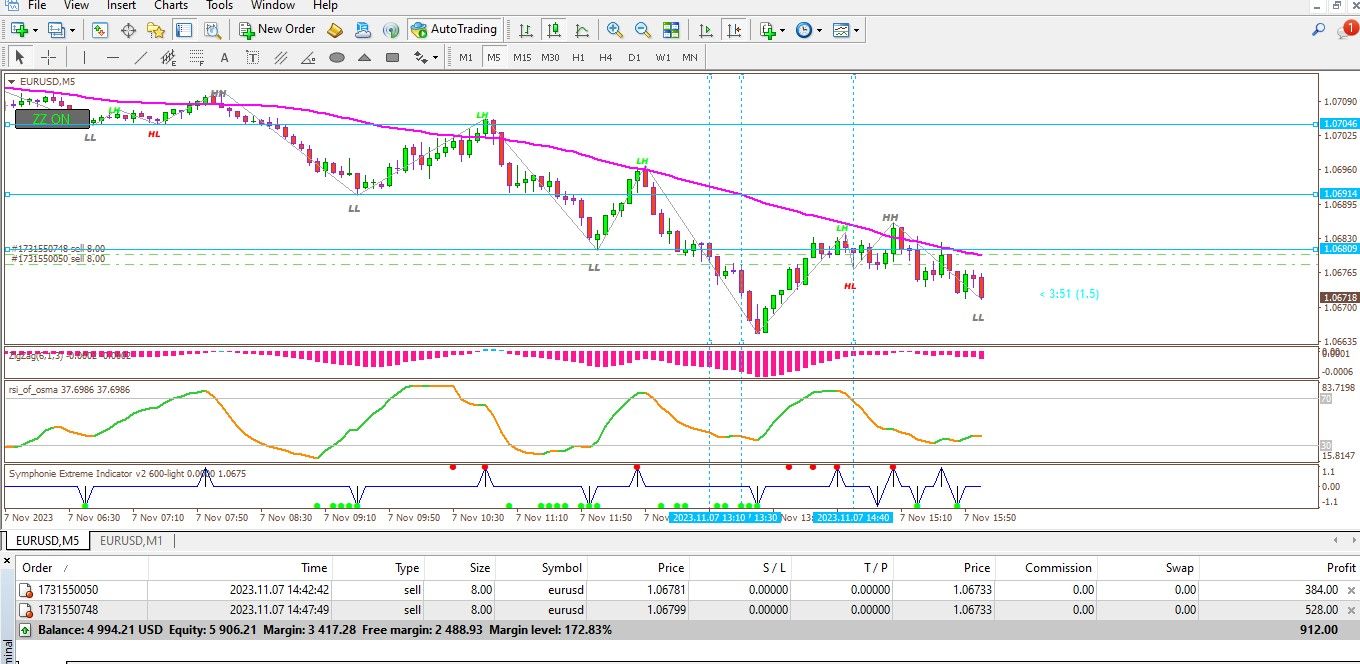Select the text tool
1360x664 pixels.
pyautogui.click(x=224, y=57)
